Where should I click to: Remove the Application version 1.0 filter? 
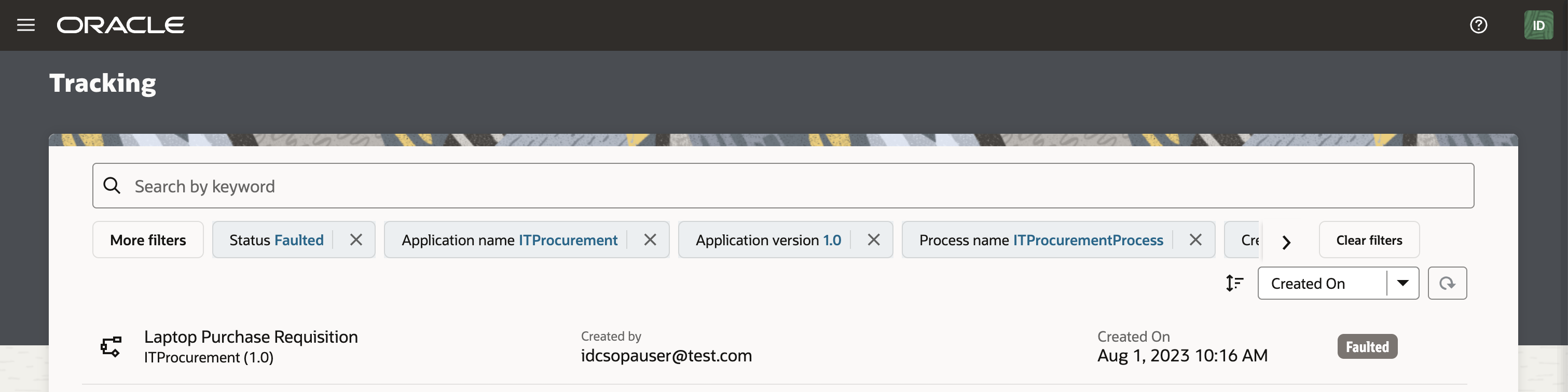click(873, 240)
